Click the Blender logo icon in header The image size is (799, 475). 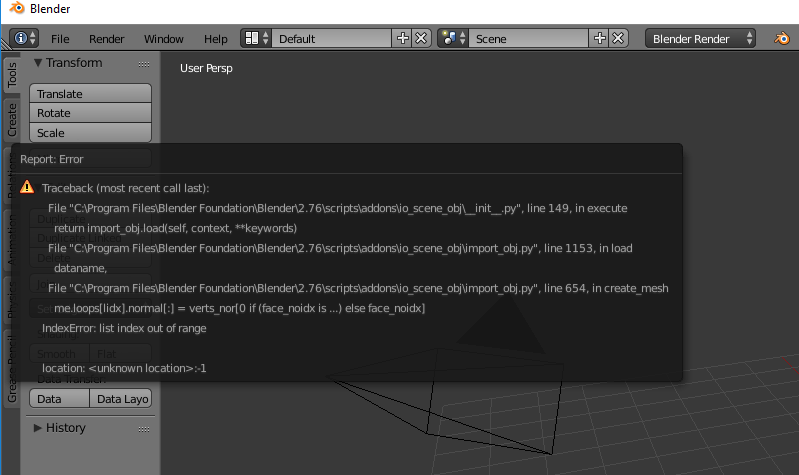(x=782, y=38)
